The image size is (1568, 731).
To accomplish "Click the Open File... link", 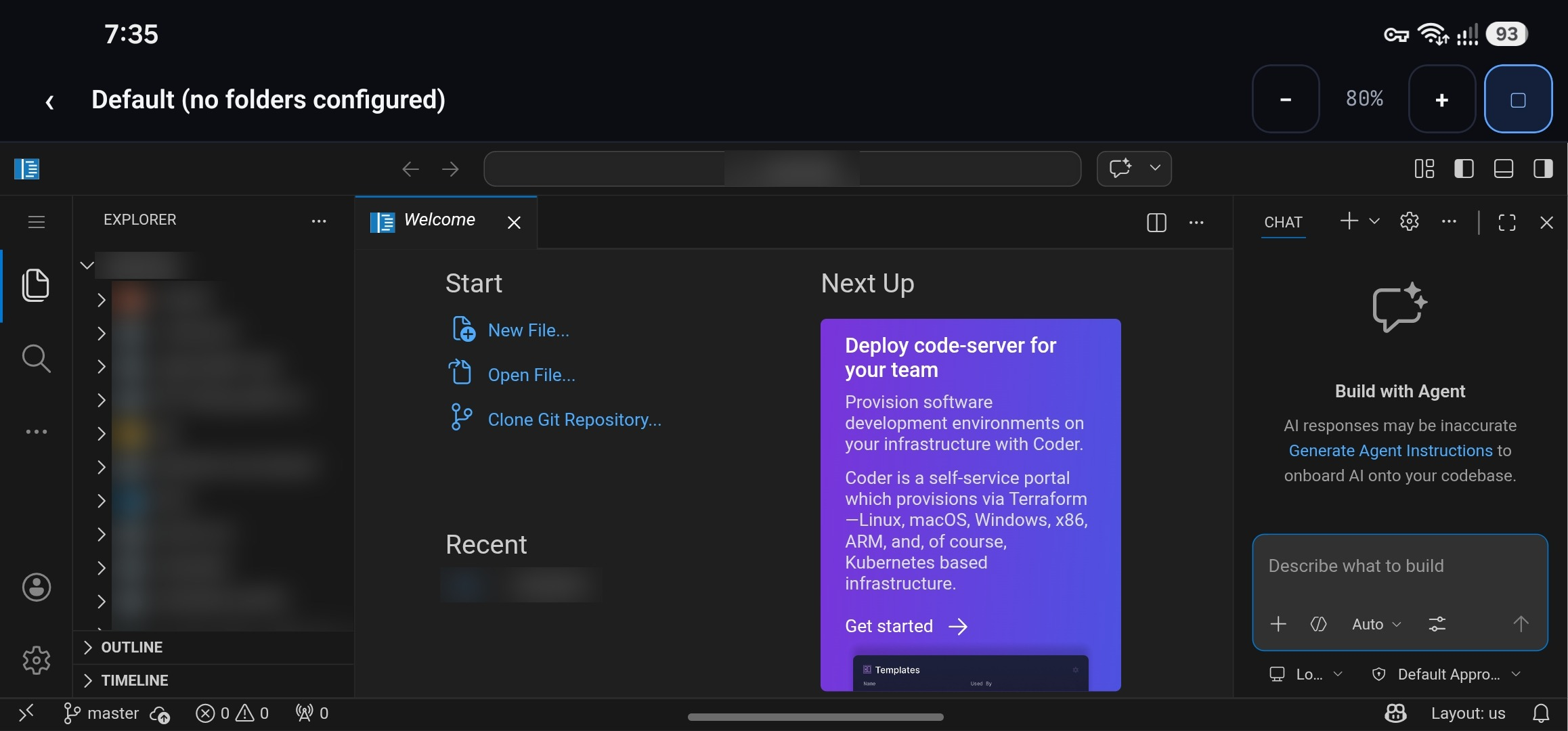I will 531,375.
